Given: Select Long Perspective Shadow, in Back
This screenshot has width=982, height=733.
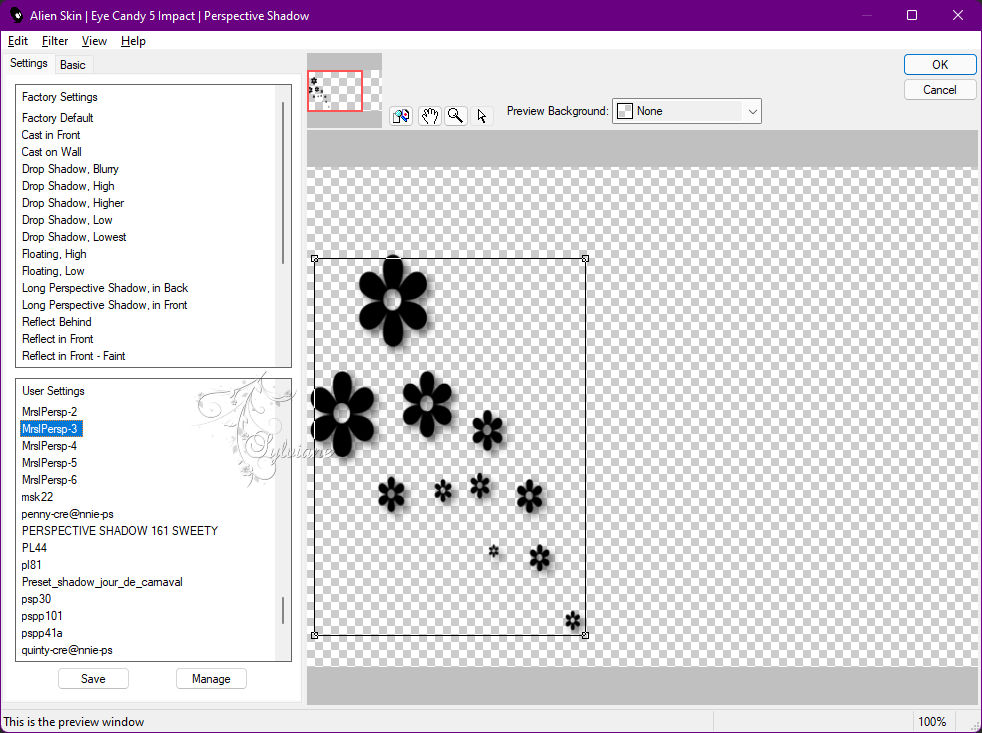Looking at the screenshot, I should click(x=105, y=288).
